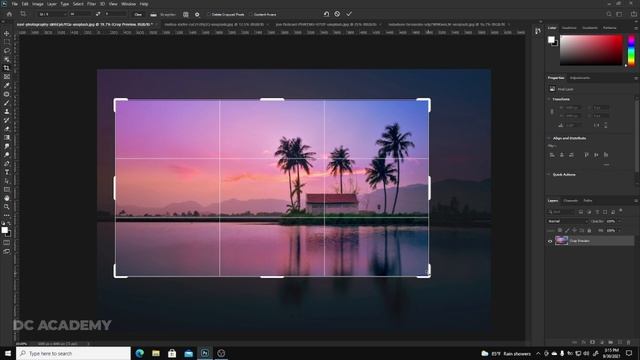The height and width of the screenshot is (360, 640).
Task: Select the Lasso tool
Action: [x=7, y=51]
